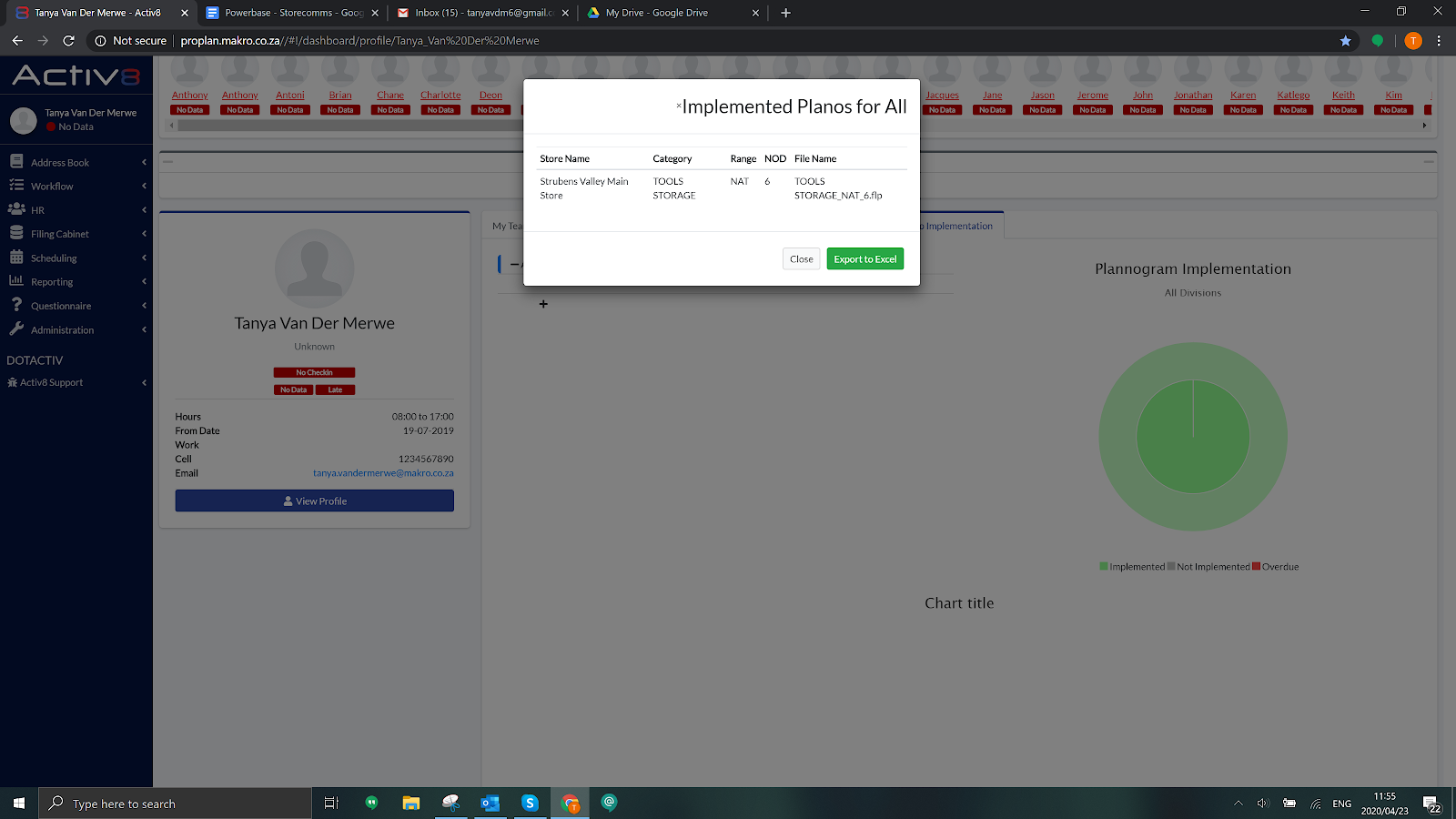Expand the Questionnaire sidebar menu
The image size is (1456, 819).
(x=76, y=306)
